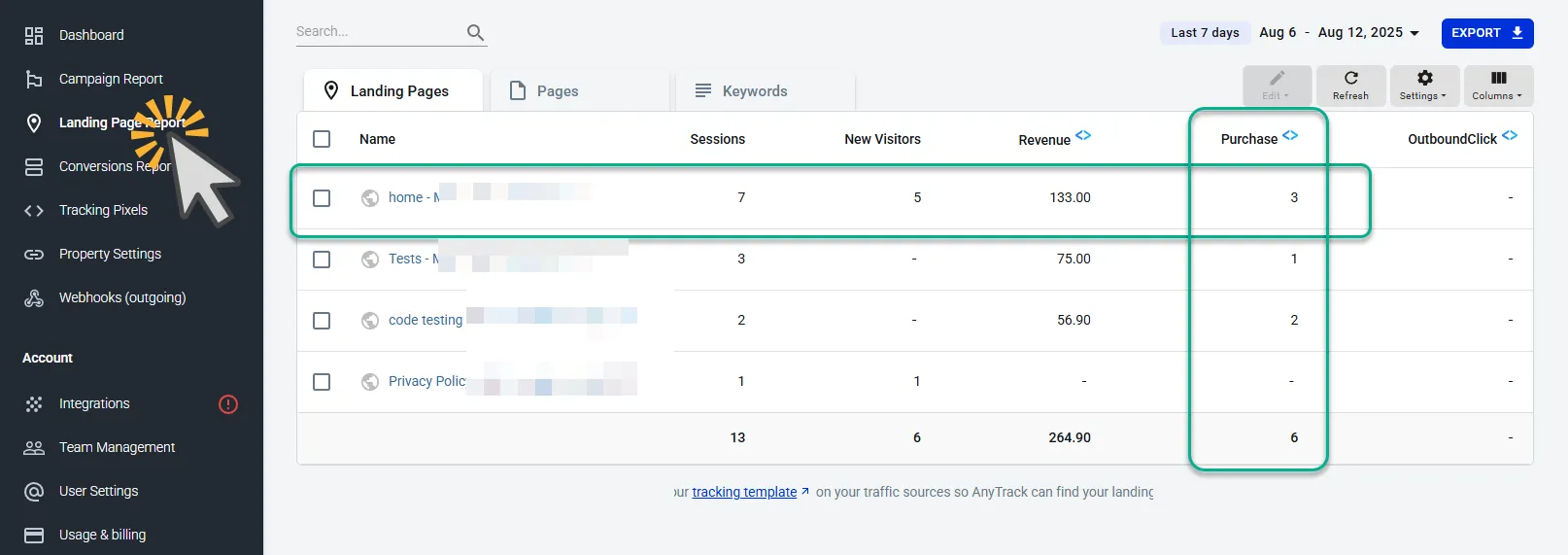Image resolution: width=1568 pixels, height=555 pixels.
Task: Click the 264.90 total revenue
Action: tap(1070, 437)
